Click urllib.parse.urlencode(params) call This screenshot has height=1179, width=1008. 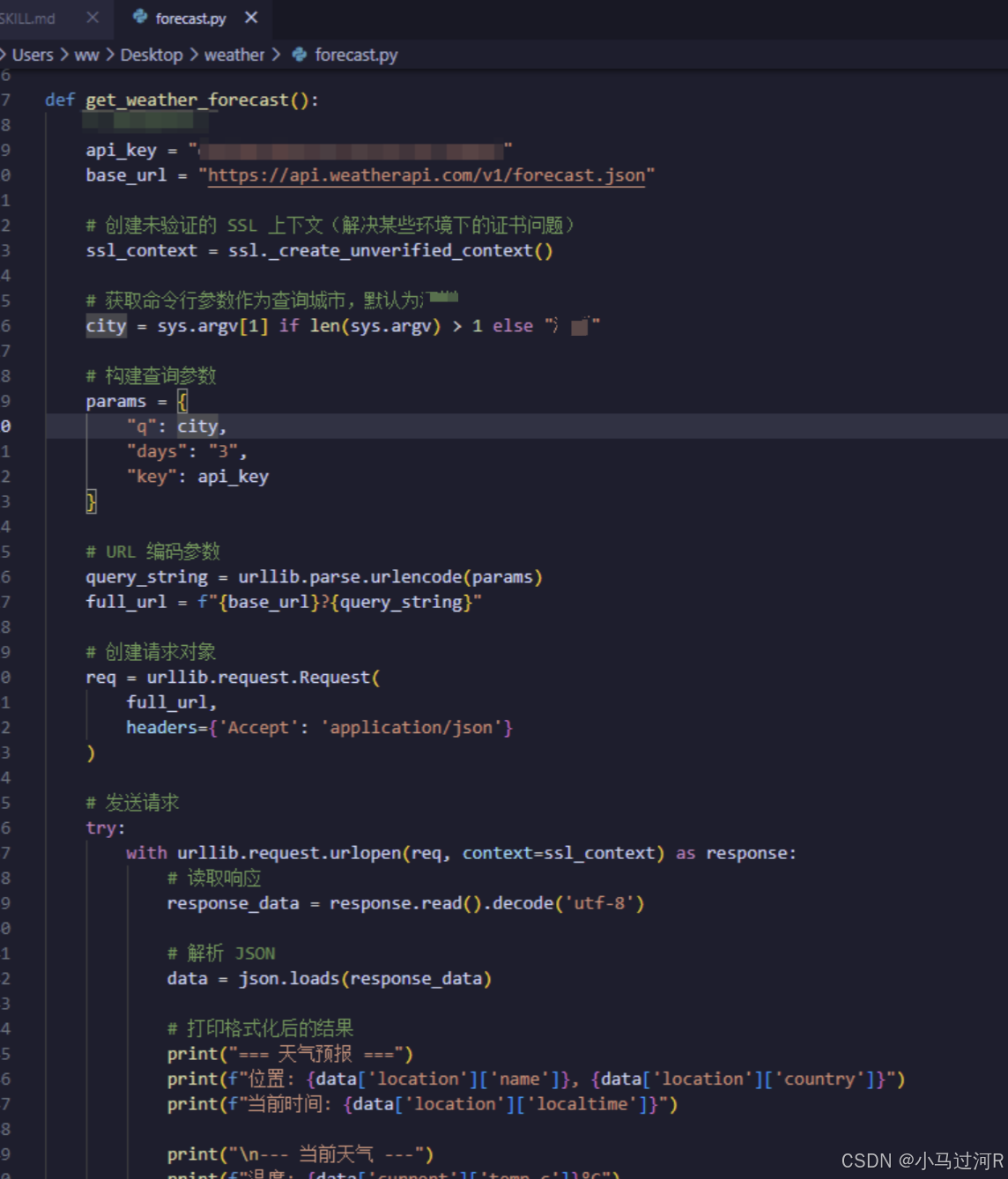click(x=390, y=577)
